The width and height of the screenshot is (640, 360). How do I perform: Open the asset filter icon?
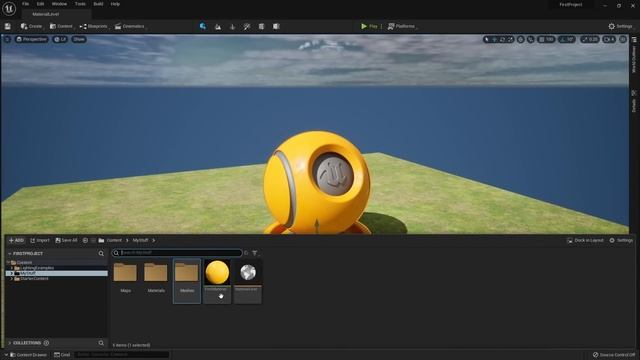255,253
